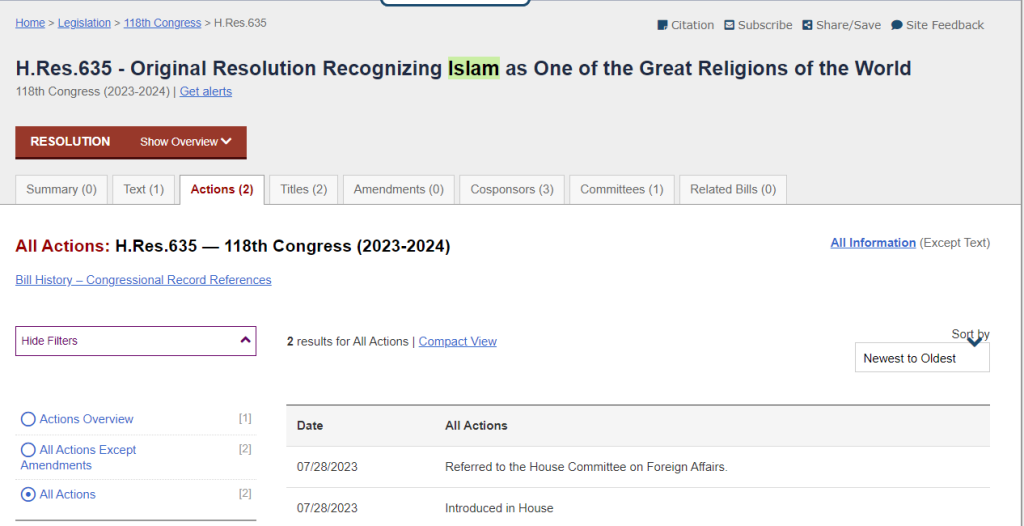Select the All Actions radio button
This screenshot has height=526, width=1024.
[28, 495]
